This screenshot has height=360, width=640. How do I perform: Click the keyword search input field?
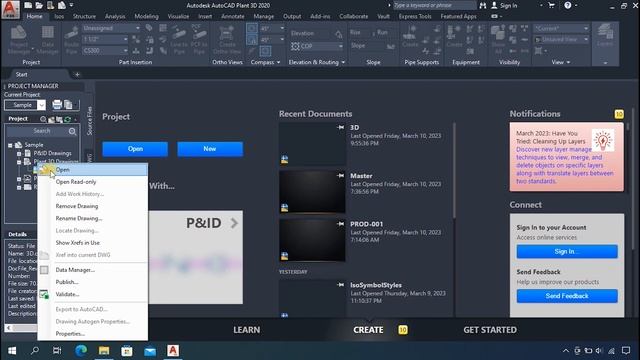(x=435, y=5)
